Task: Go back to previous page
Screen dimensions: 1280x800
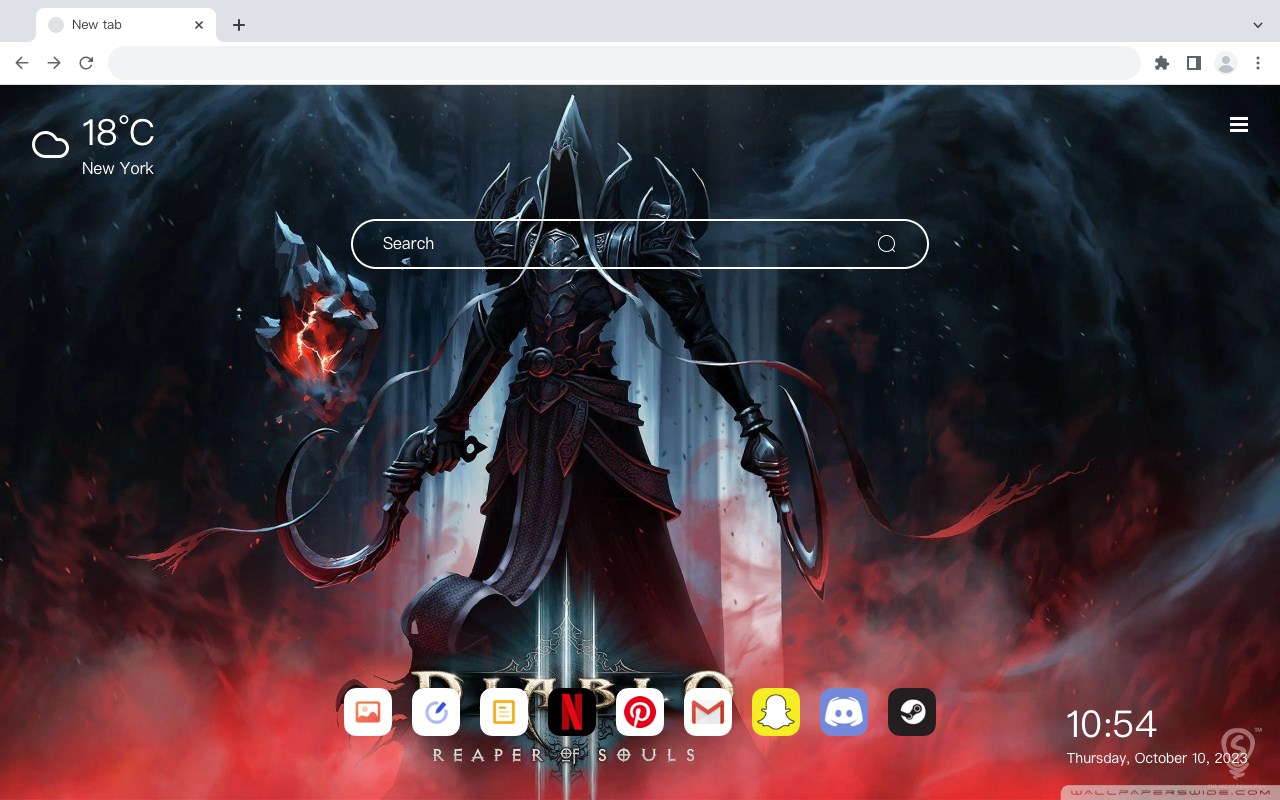Action: 22,63
